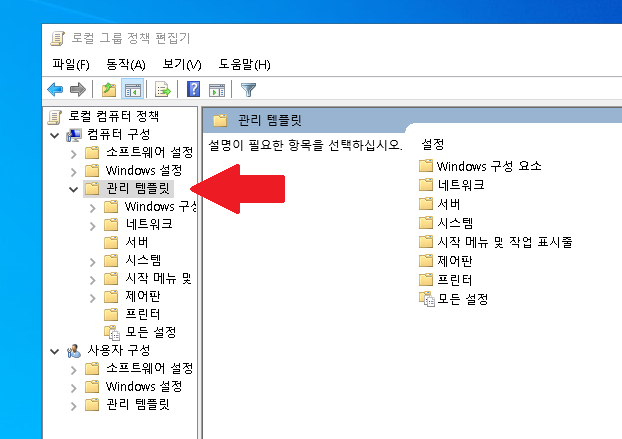622x439 pixels.
Task: Click the Export List toolbar icon
Action: click(x=163, y=90)
